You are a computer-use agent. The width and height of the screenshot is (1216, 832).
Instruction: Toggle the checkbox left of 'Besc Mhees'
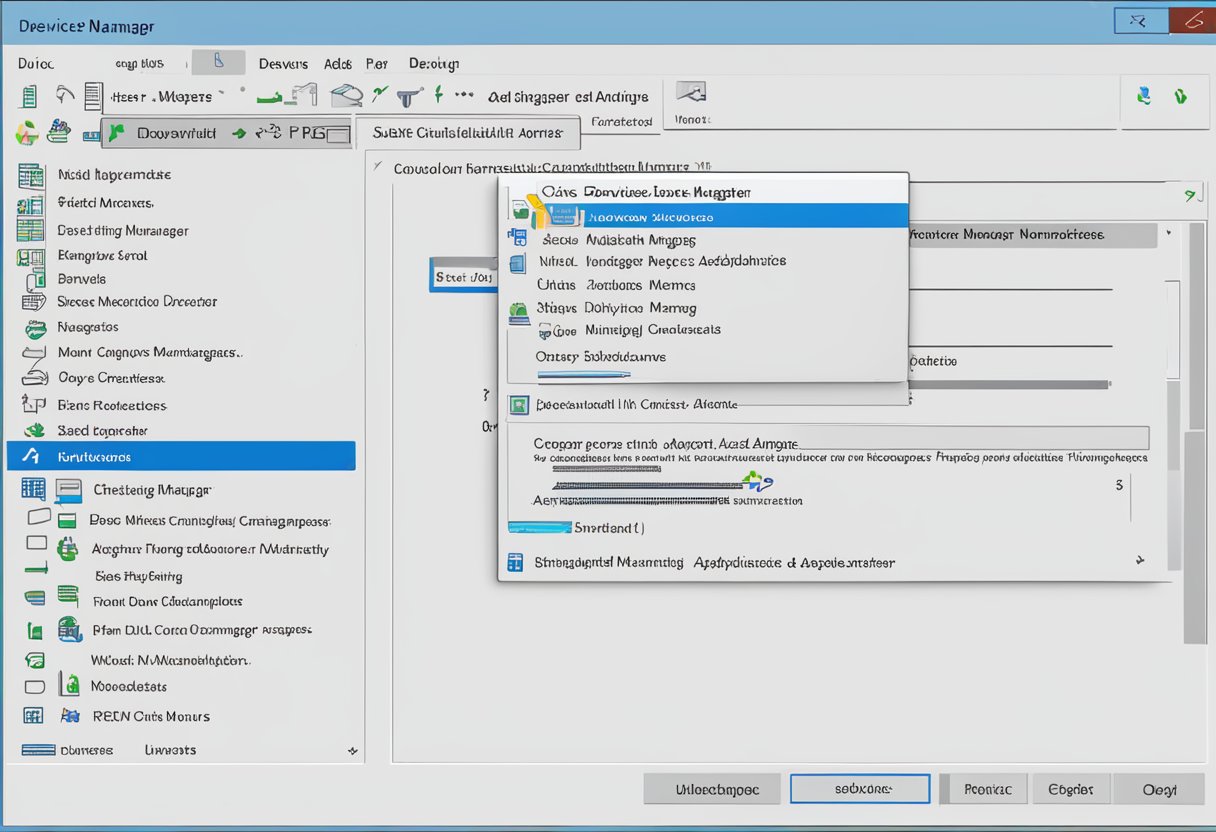pyautogui.click(x=38, y=517)
